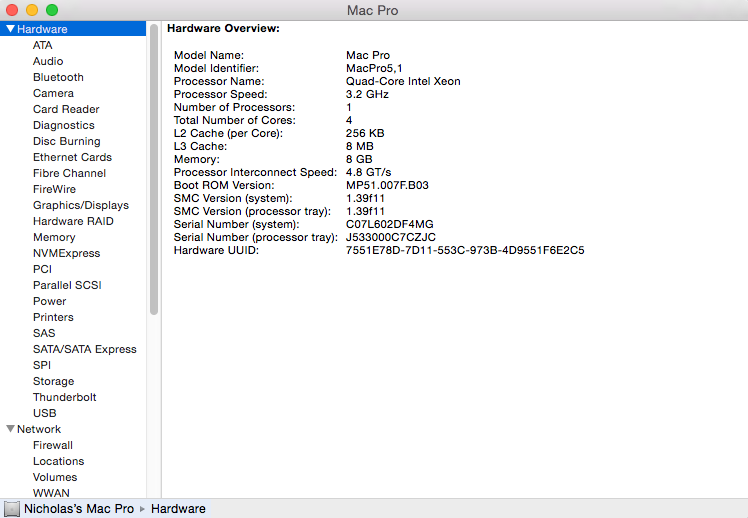Click the sidebar vertical scrollbar
Image resolution: width=748 pixels, height=518 pixels.
(x=154, y=170)
